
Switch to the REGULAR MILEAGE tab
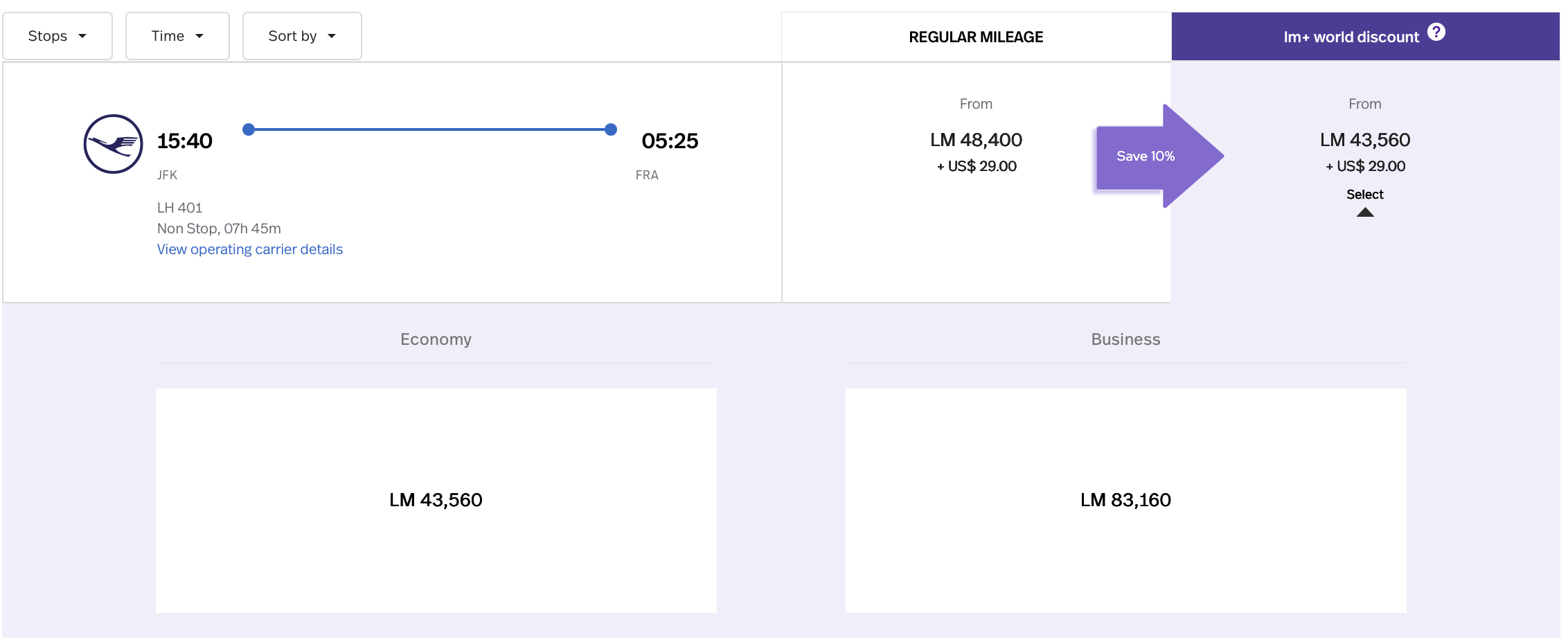click(x=976, y=37)
